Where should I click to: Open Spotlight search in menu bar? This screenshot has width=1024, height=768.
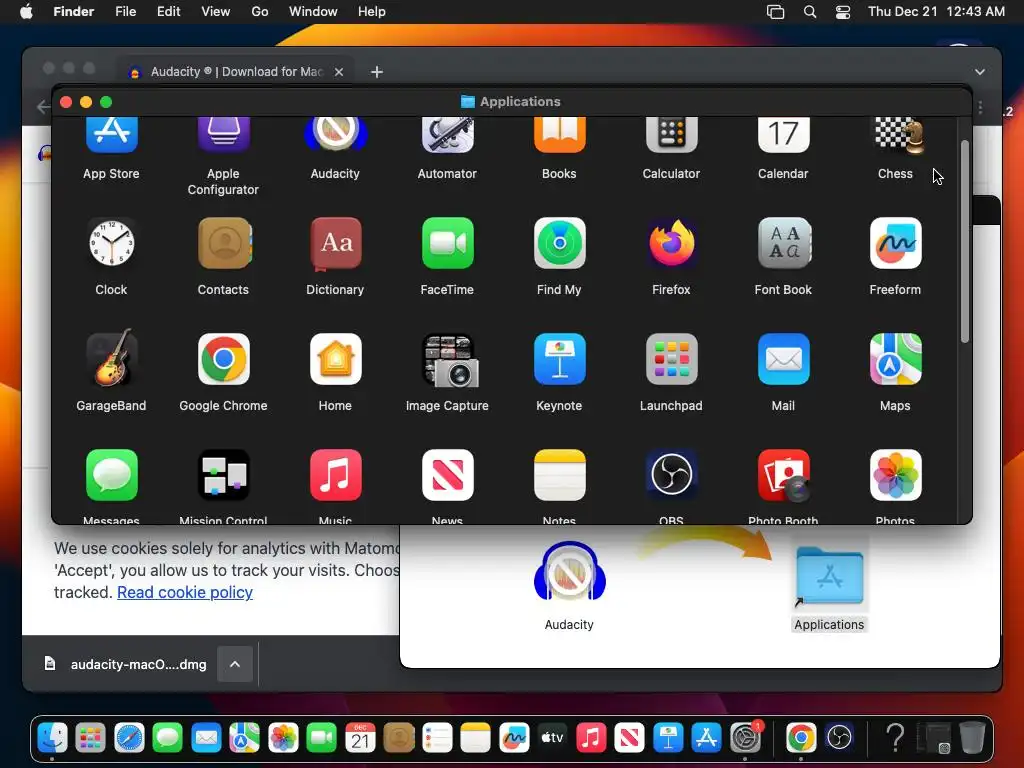click(x=810, y=12)
